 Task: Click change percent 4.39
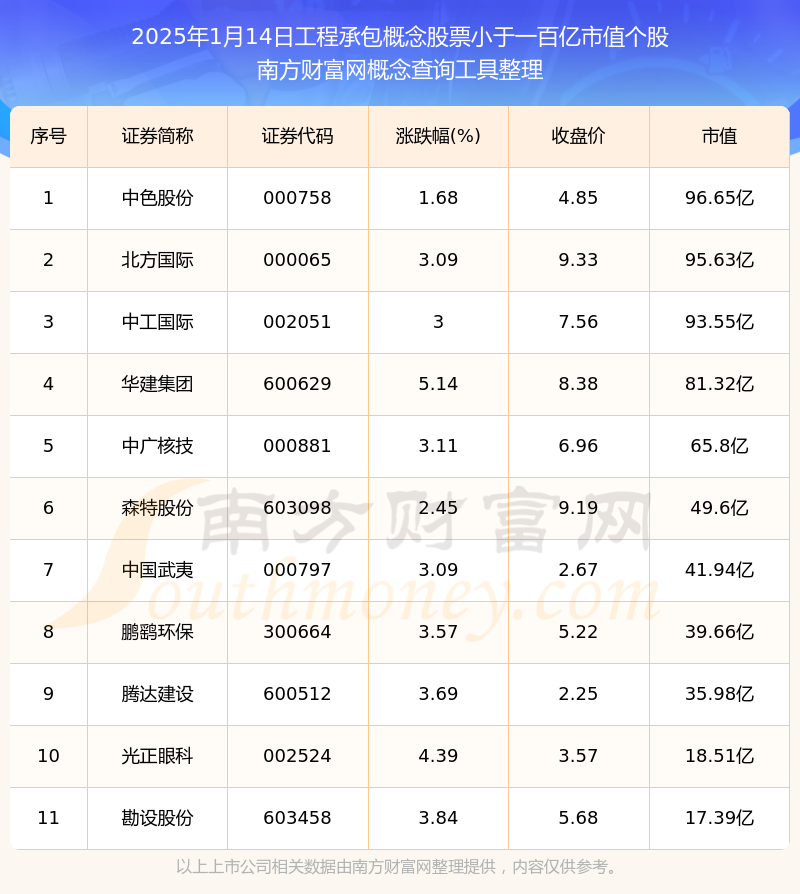(x=438, y=756)
